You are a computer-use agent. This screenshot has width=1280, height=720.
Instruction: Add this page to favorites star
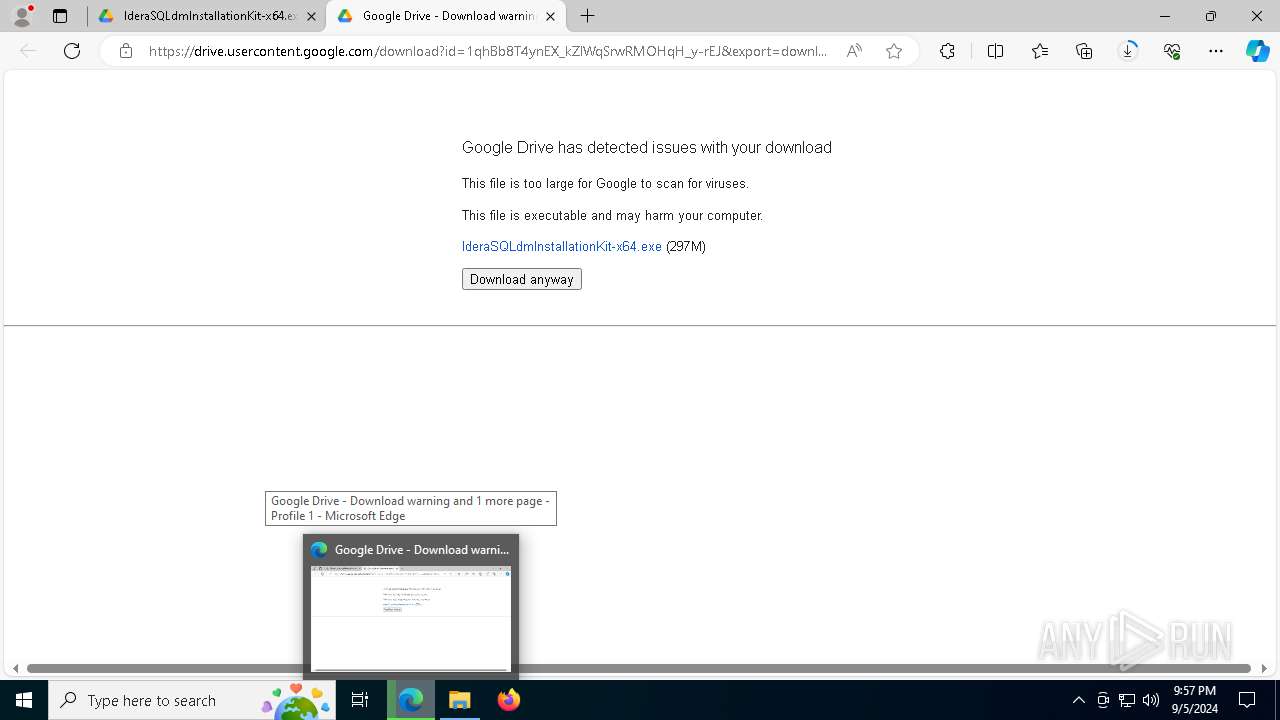click(894, 51)
